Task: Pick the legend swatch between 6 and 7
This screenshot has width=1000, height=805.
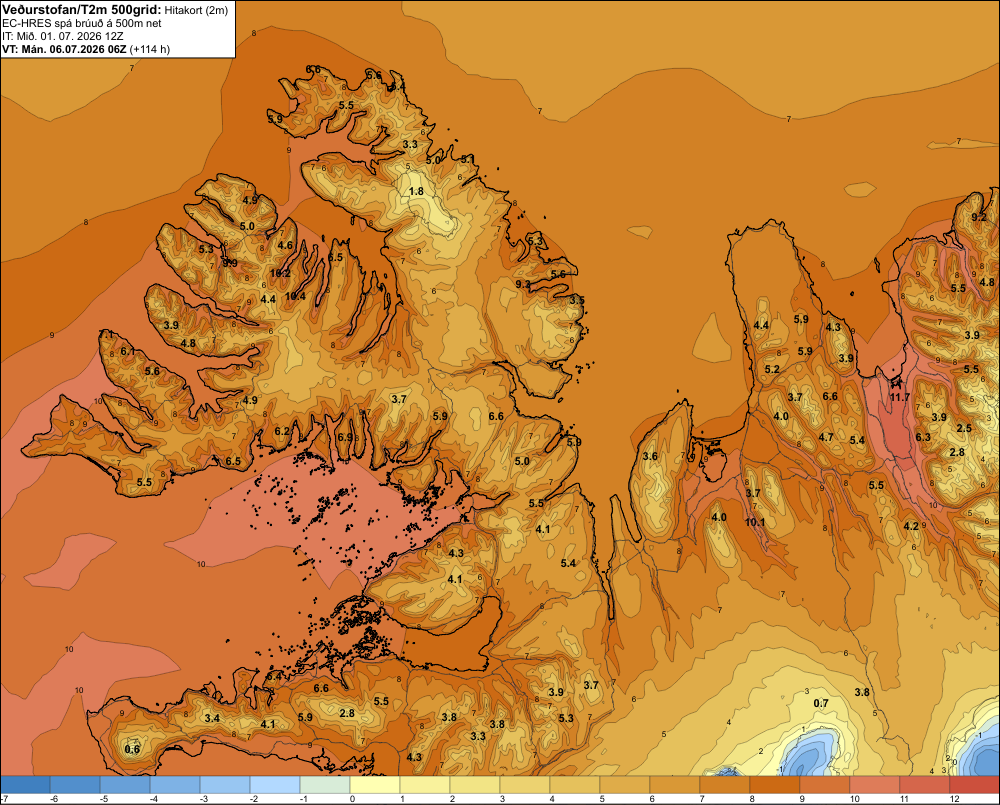Action: [674, 785]
